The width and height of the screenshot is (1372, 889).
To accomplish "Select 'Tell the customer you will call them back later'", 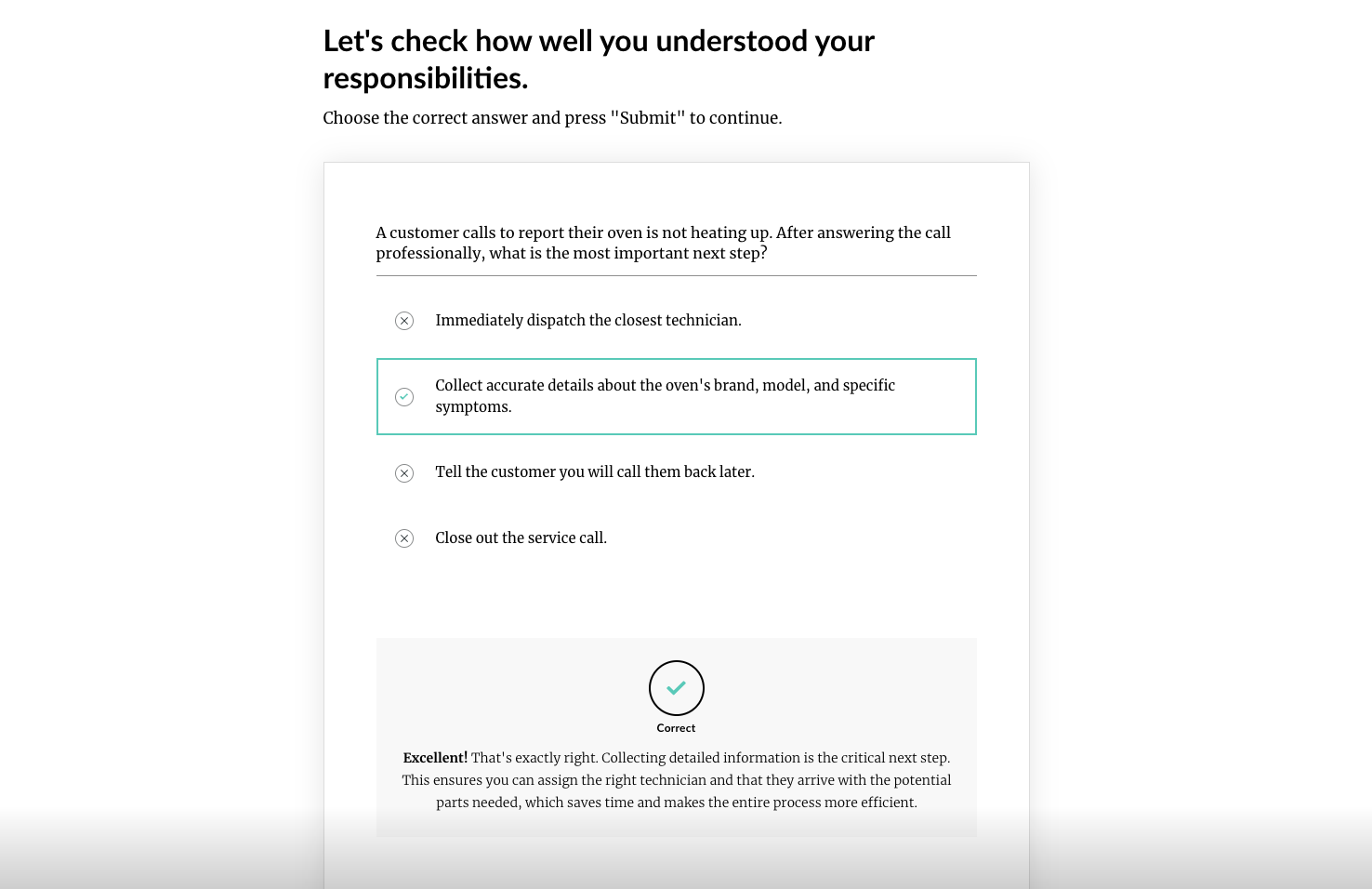I will pyautogui.click(x=595, y=472).
